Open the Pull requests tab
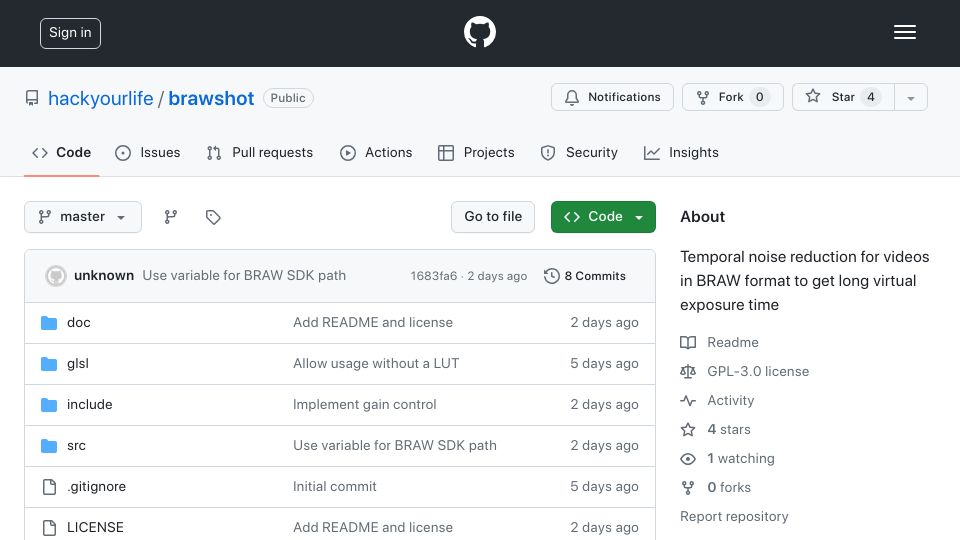Screen dimensions: 960x540 click(x=260, y=152)
